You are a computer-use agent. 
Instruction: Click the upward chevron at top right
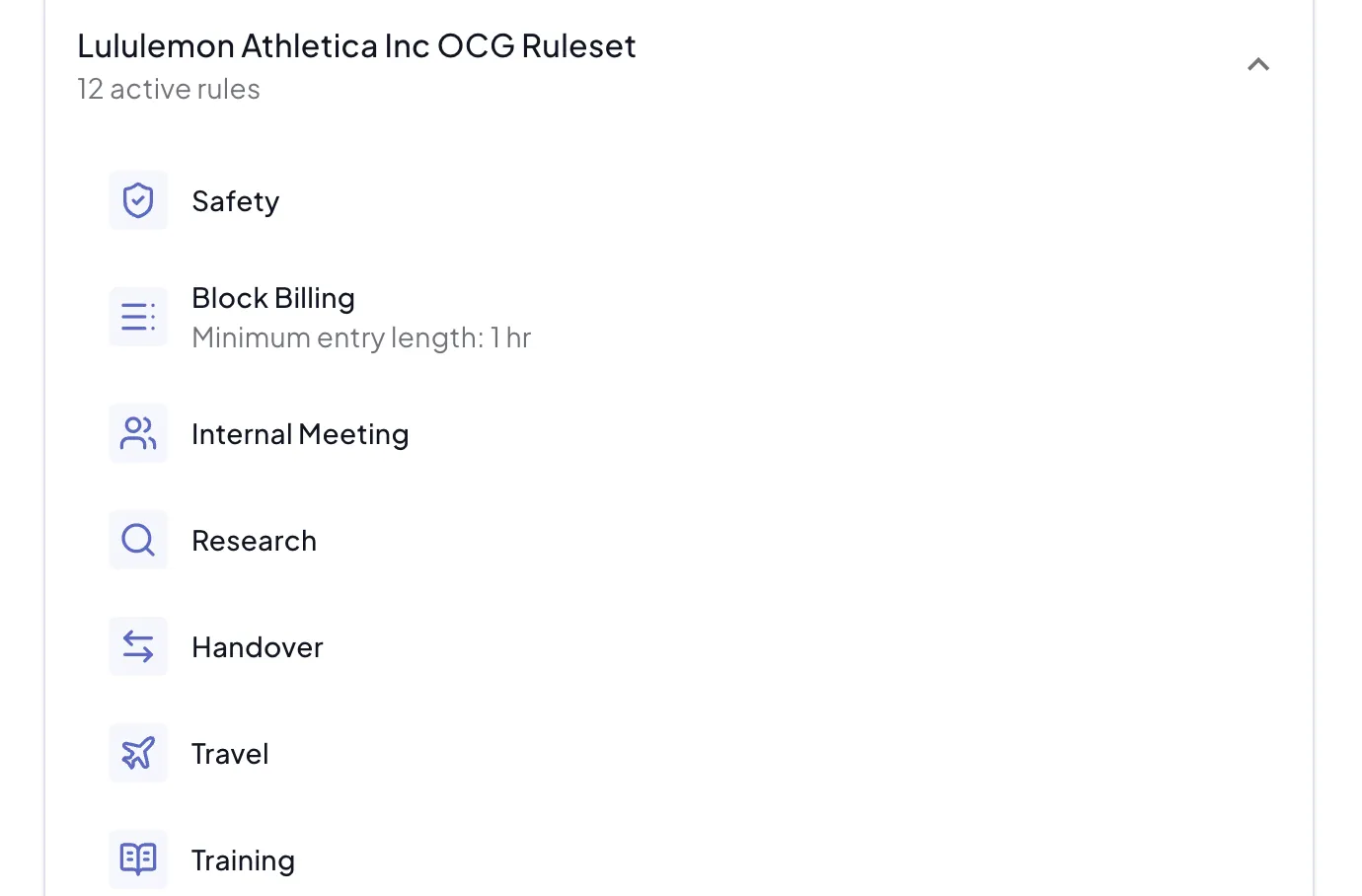[x=1257, y=63]
